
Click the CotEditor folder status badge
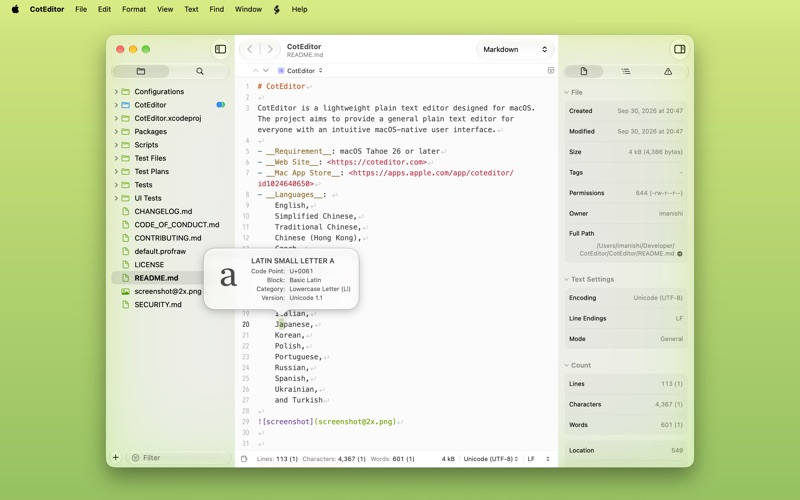220,105
